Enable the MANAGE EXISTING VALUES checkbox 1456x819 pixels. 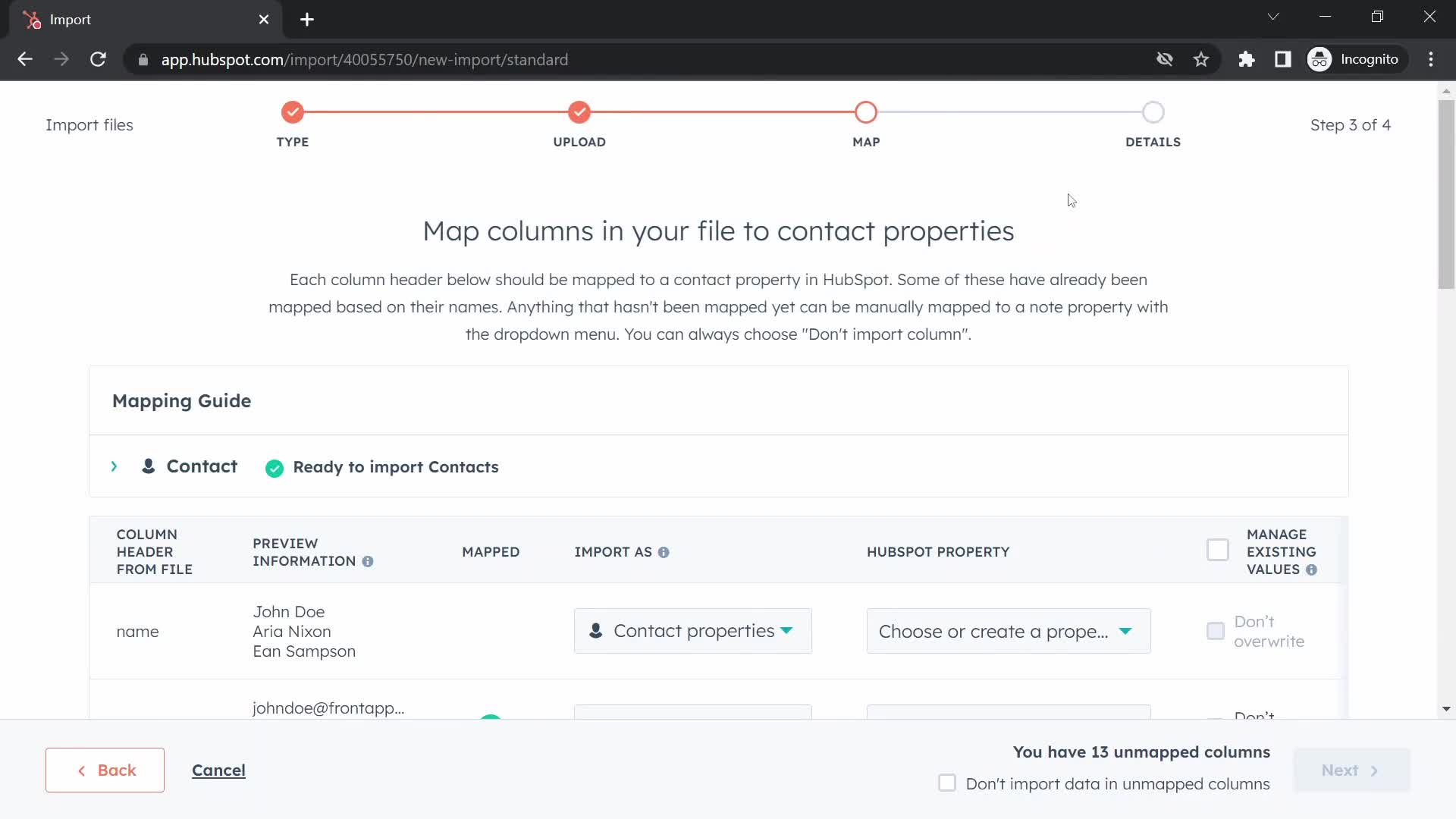(1218, 550)
